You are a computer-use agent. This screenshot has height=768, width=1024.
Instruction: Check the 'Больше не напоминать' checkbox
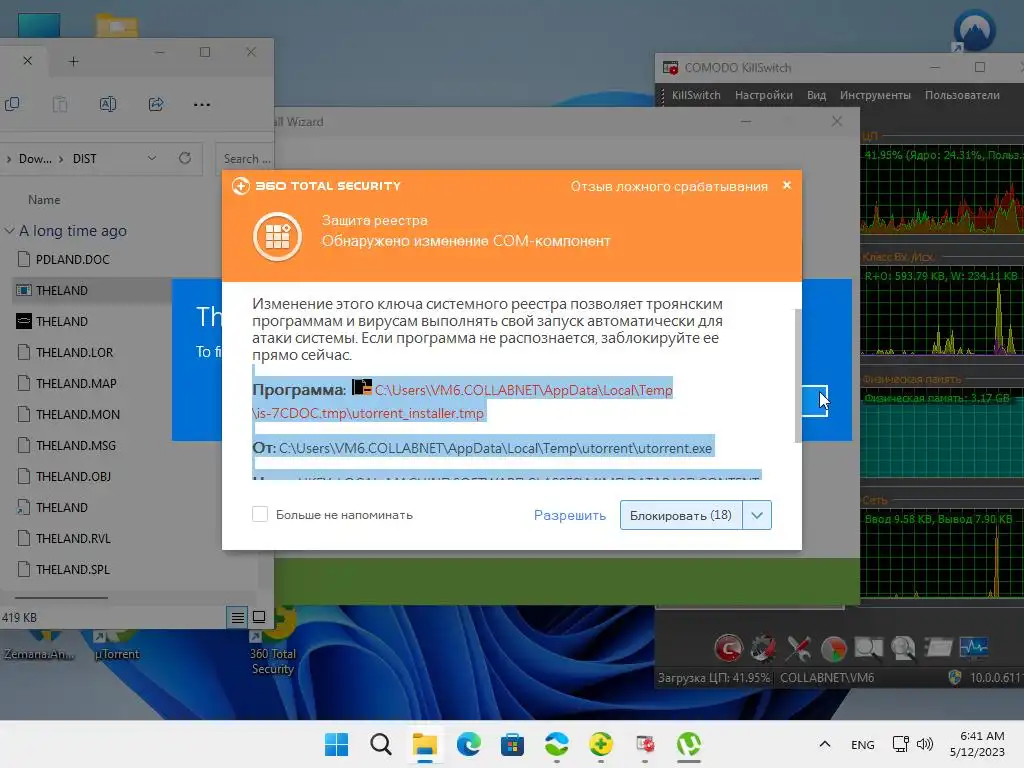tap(260, 514)
